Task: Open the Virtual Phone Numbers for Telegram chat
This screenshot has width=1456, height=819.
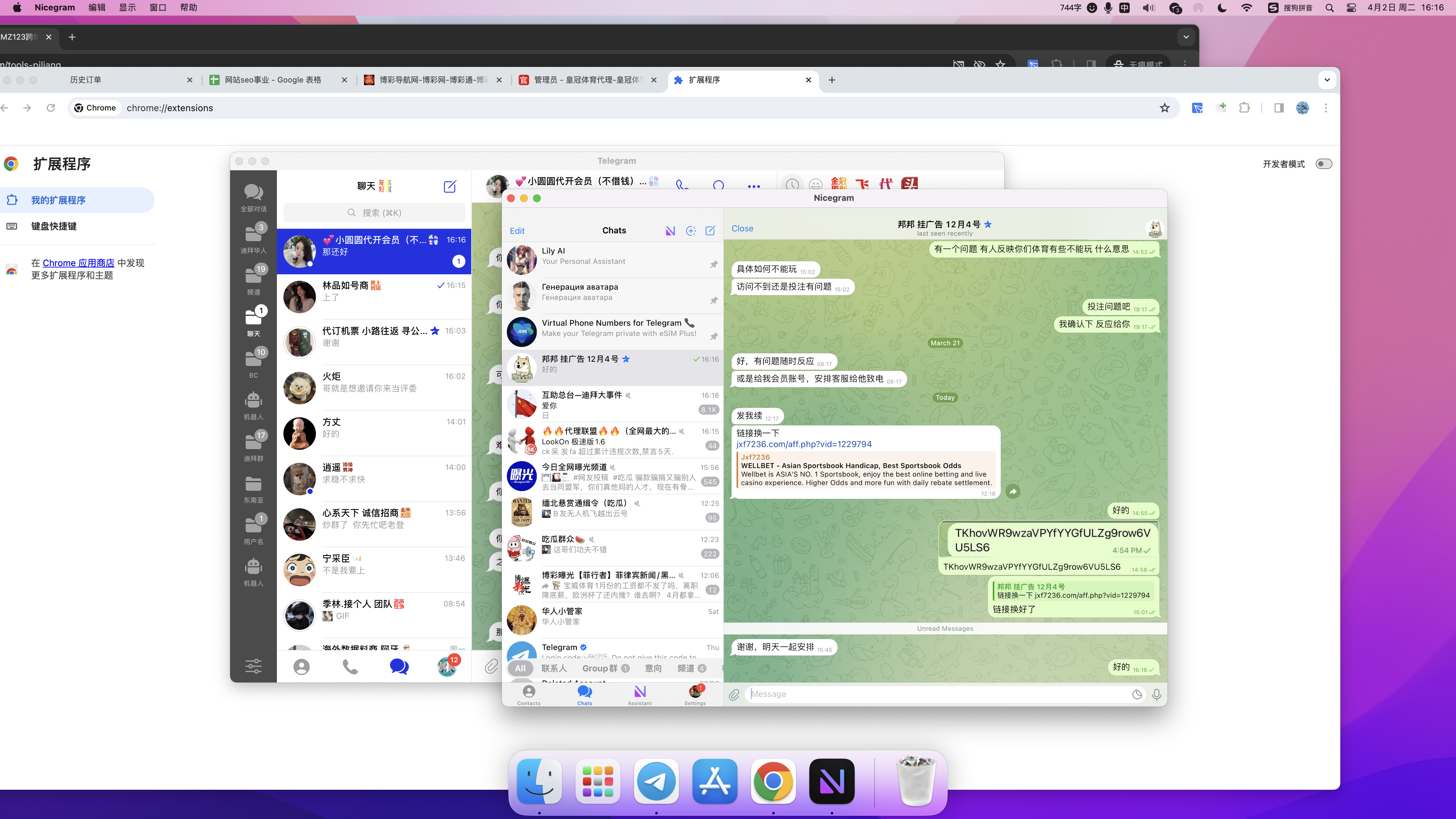Action: (x=613, y=332)
